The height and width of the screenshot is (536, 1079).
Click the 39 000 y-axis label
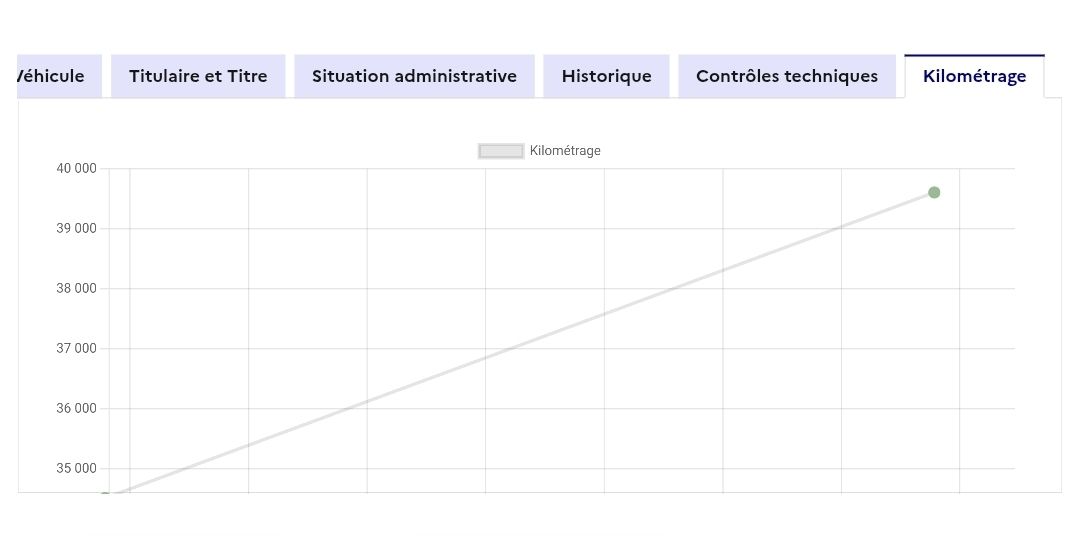pyautogui.click(x=76, y=228)
